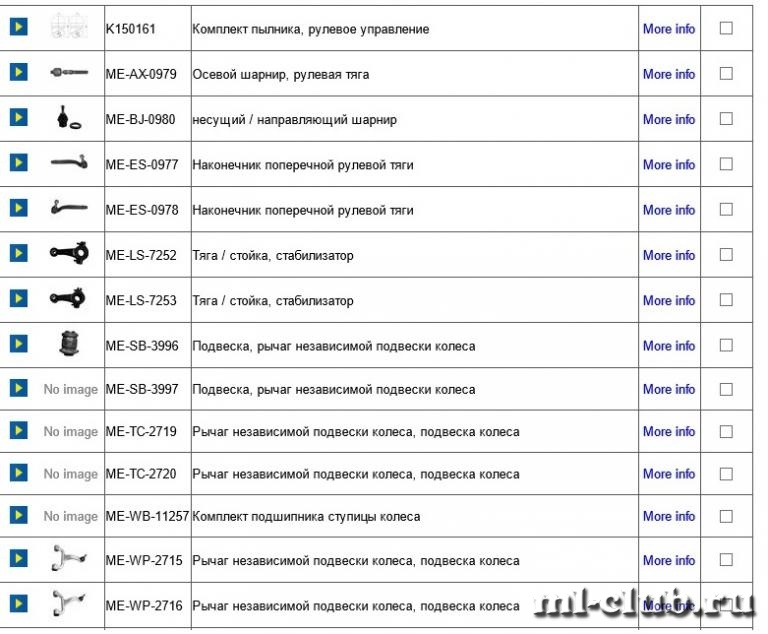Click the blue arrow icon for K150161
The image size is (768, 634).
(19, 26)
